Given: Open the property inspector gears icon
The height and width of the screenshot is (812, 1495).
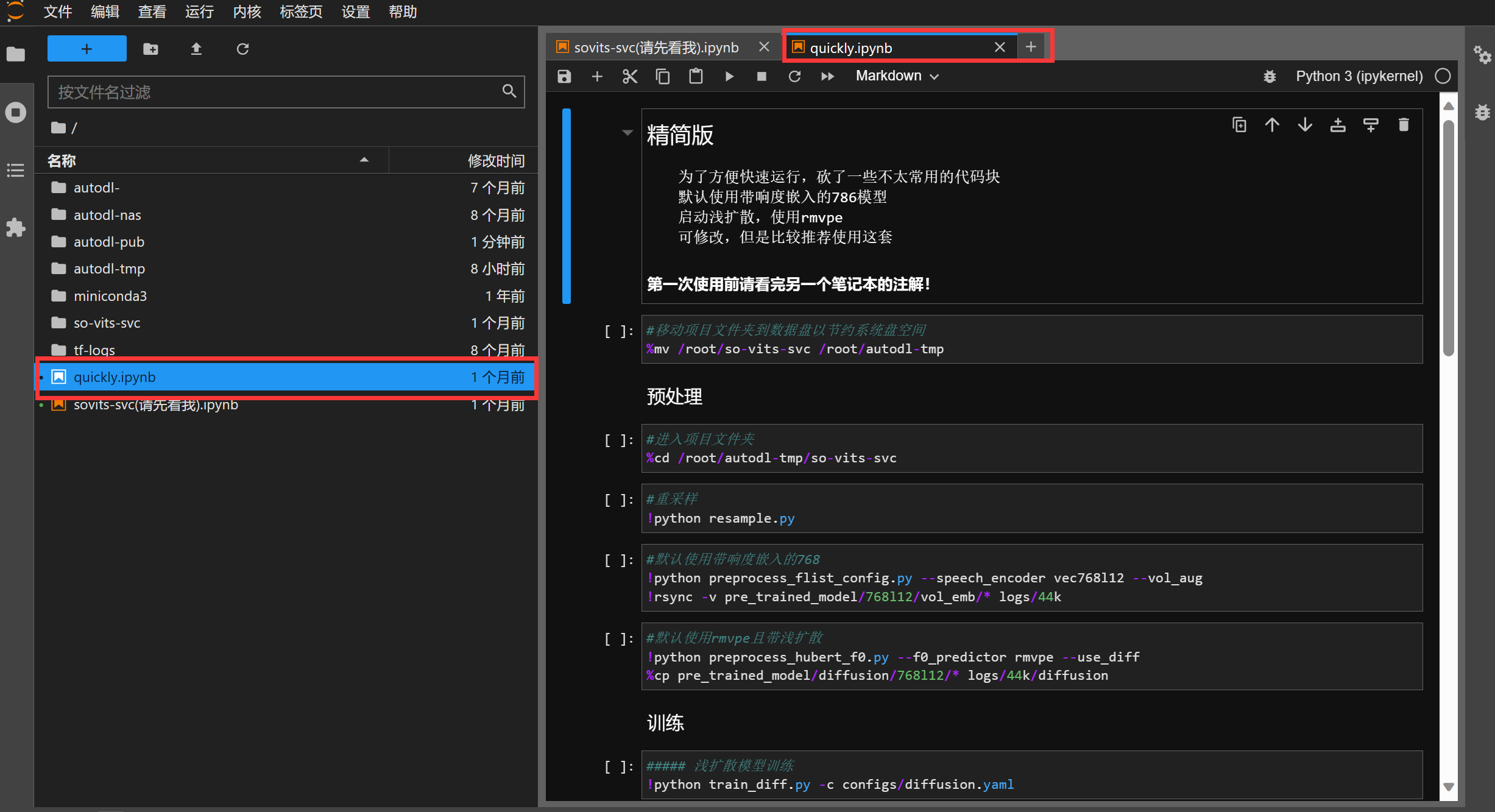Looking at the screenshot, I should coord(1482,55).
